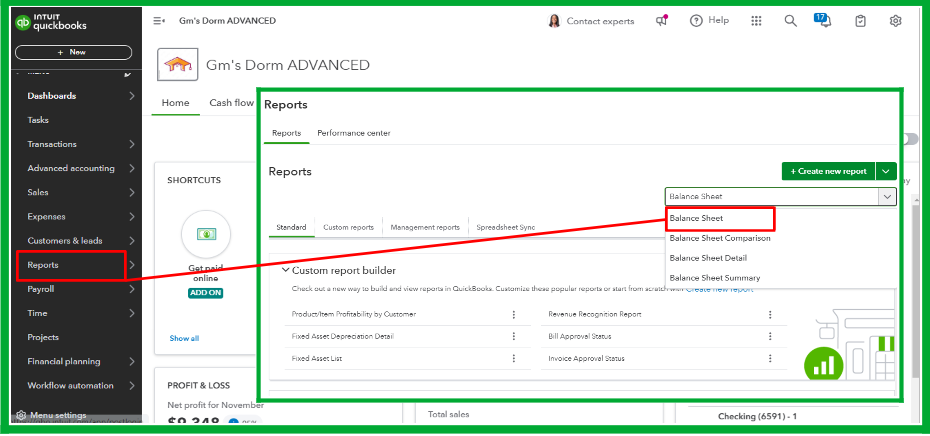Open Projects in the left menu
This screenshot has width=930, height=436.
click(x=43, y=338)
